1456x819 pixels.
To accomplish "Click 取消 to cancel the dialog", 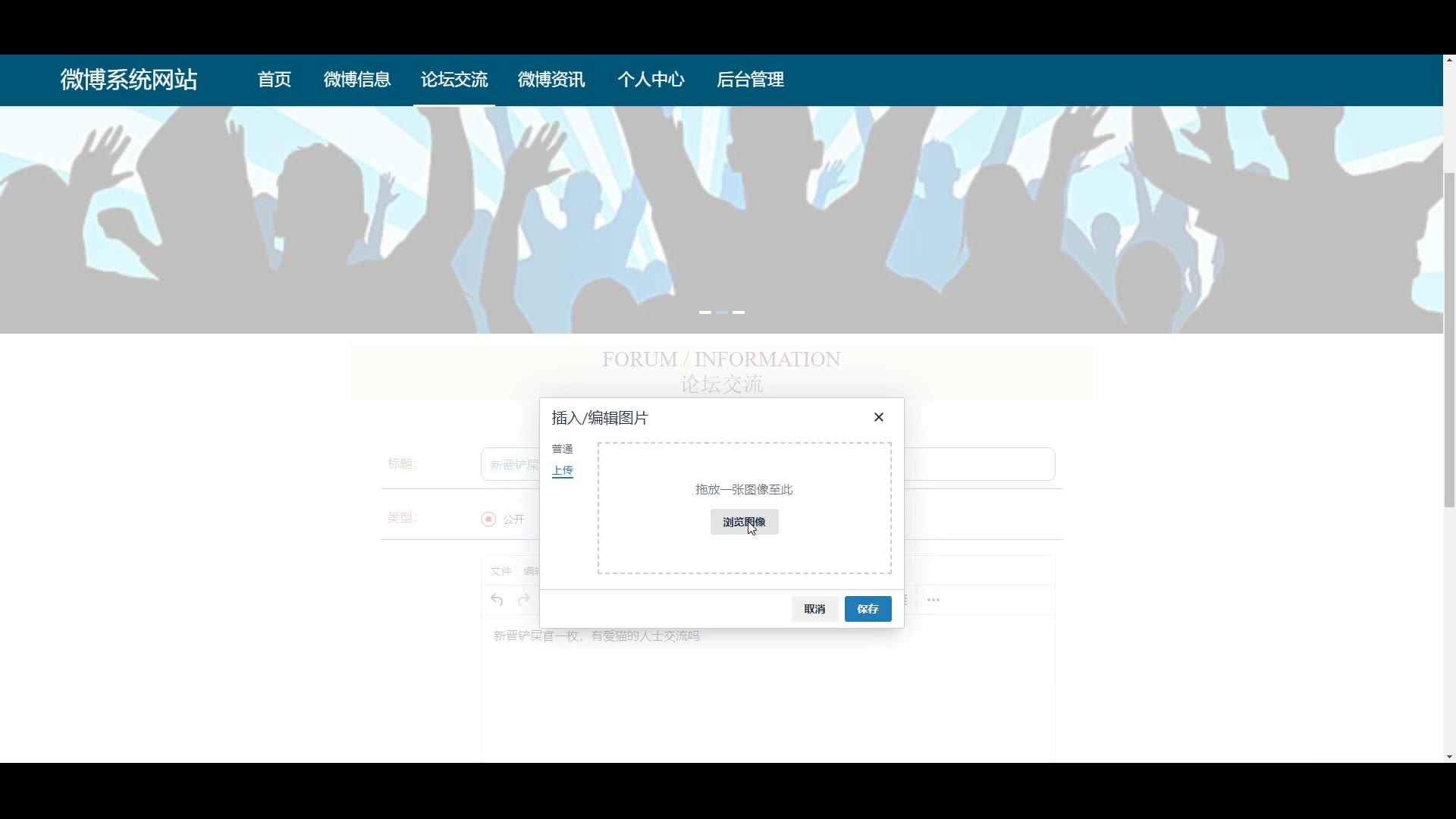I will (814, 609).
